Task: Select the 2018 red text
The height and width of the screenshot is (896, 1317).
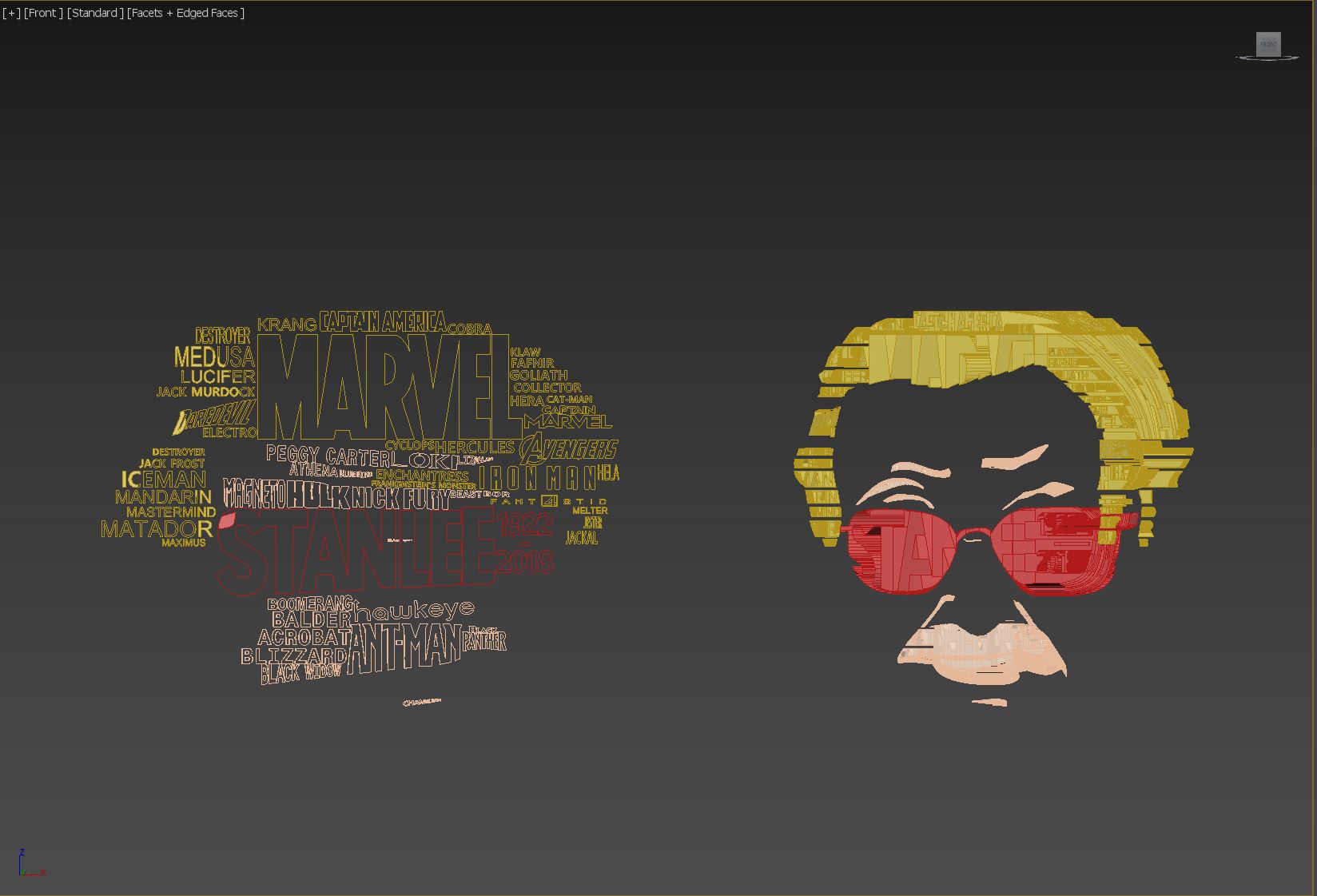Action: (x=525, y=562)
